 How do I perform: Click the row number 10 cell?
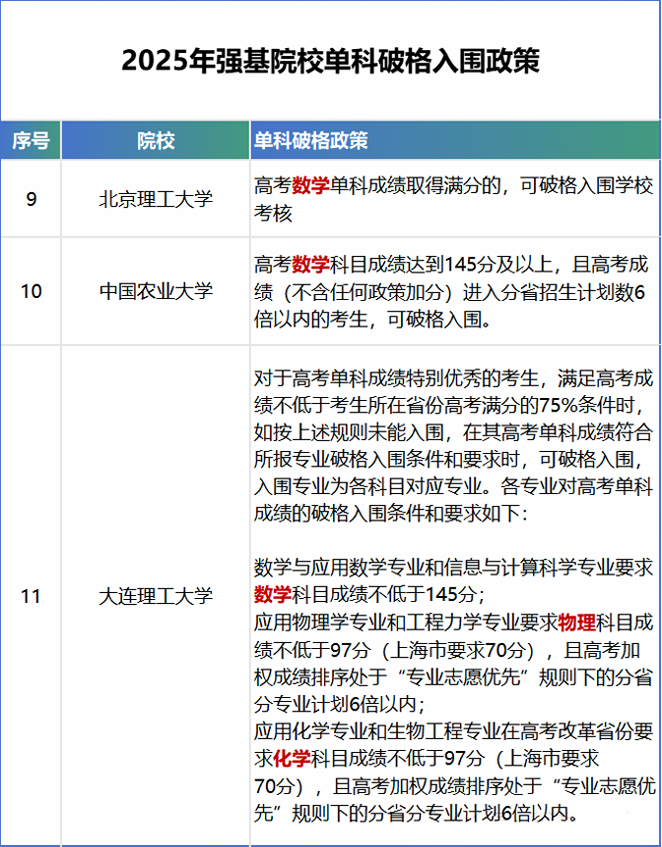point(31,291)
